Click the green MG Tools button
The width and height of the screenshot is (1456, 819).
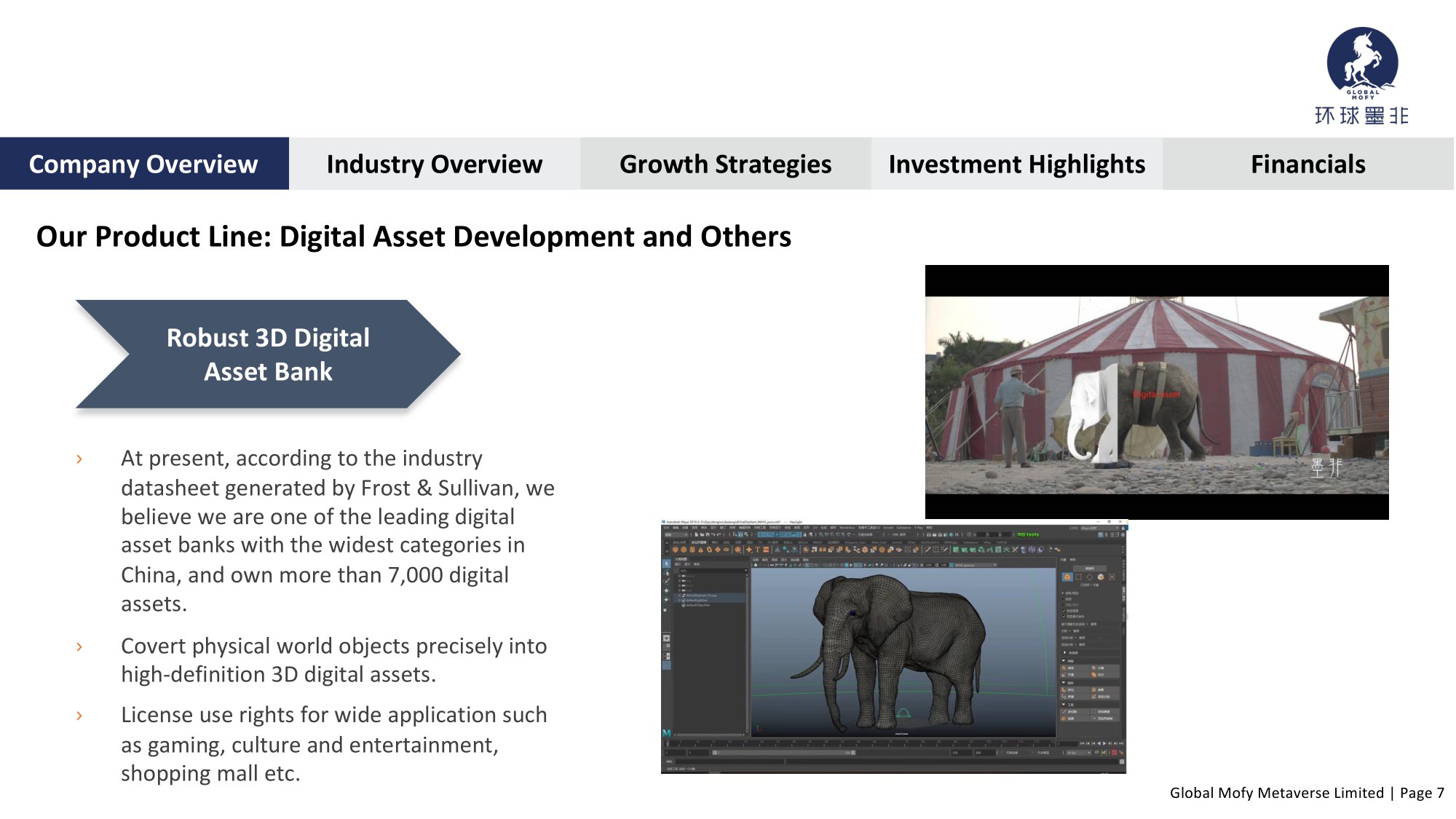point(1028,534)
